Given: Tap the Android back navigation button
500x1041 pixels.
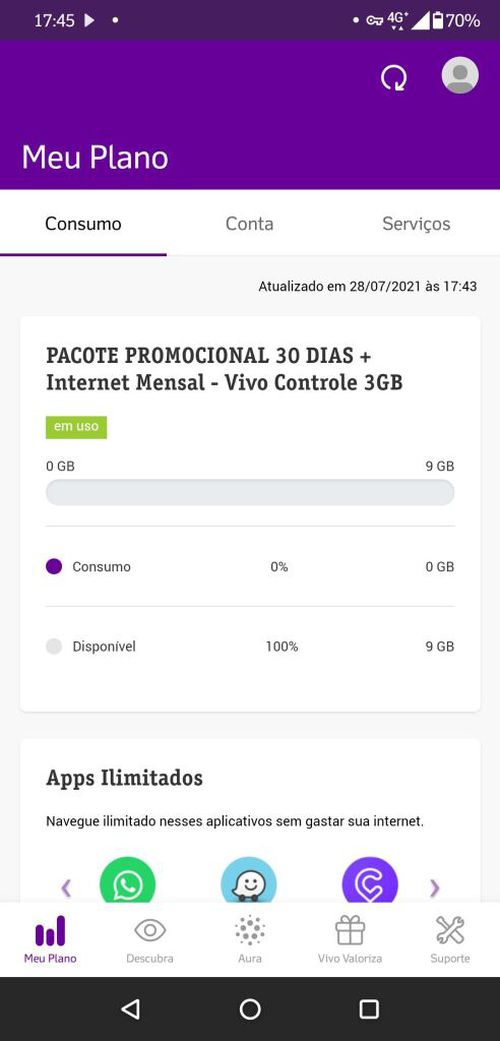Looking at the screenshot, I should (131, 1009).
